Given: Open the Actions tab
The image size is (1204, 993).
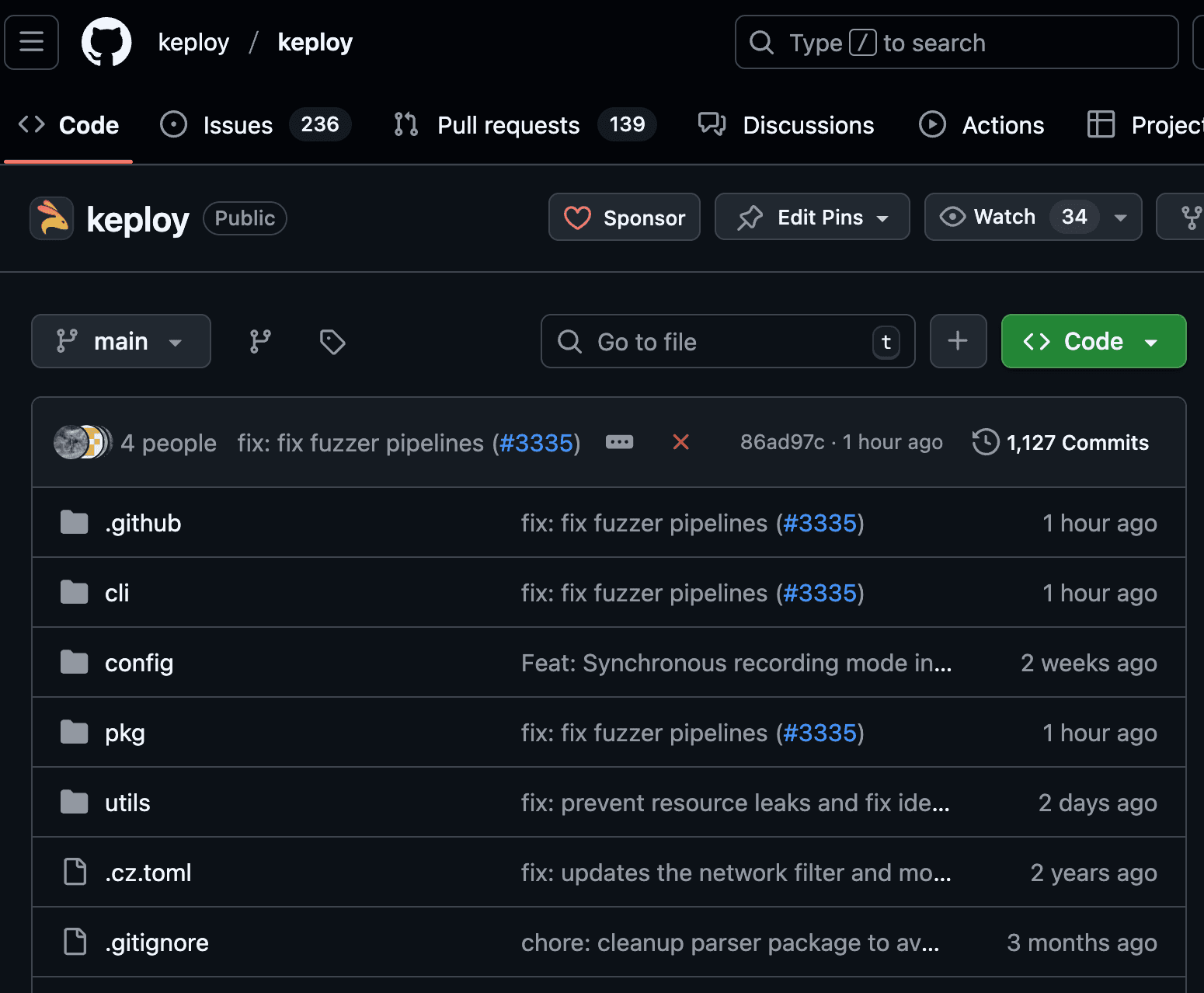Looking at the screenshot, I should coord(981,125).
